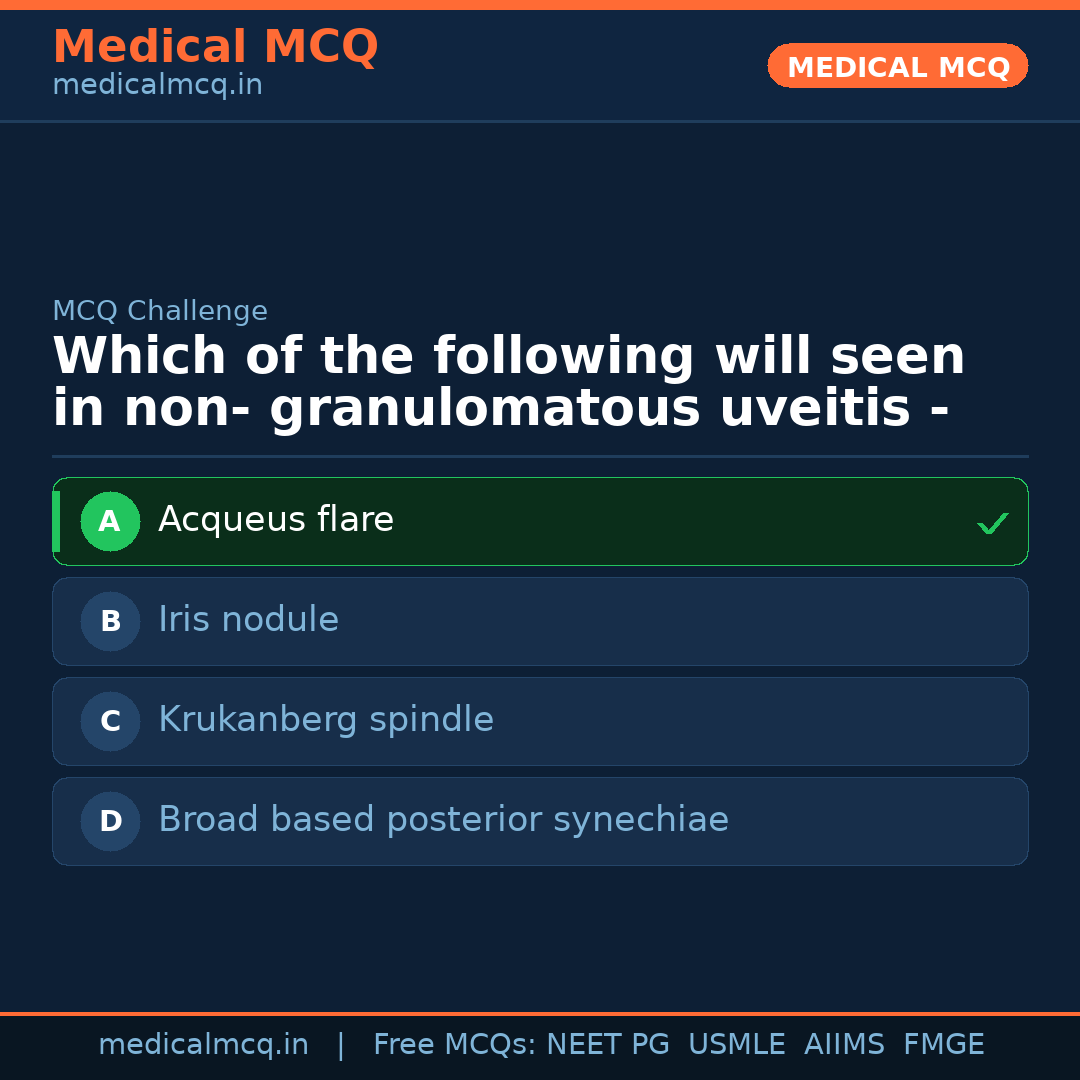Expand option D 'Broad based posterior synechiae'
This screenshot has height=1080, width=1080.
540,821
